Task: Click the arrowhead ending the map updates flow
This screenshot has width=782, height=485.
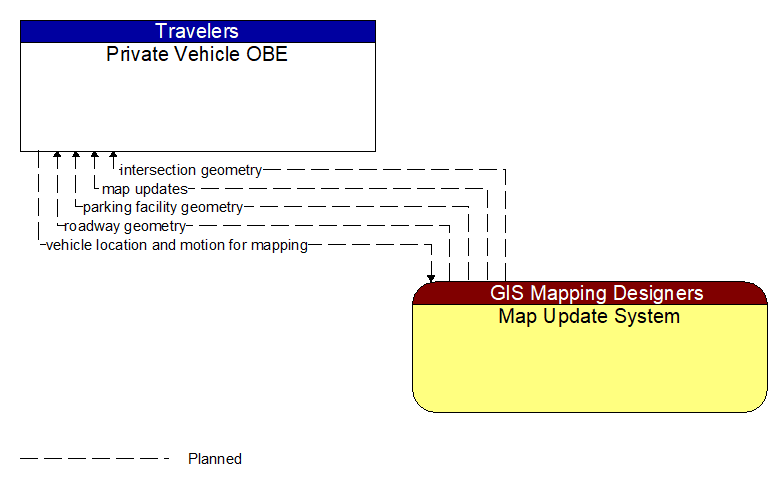Action: point(94,157)
